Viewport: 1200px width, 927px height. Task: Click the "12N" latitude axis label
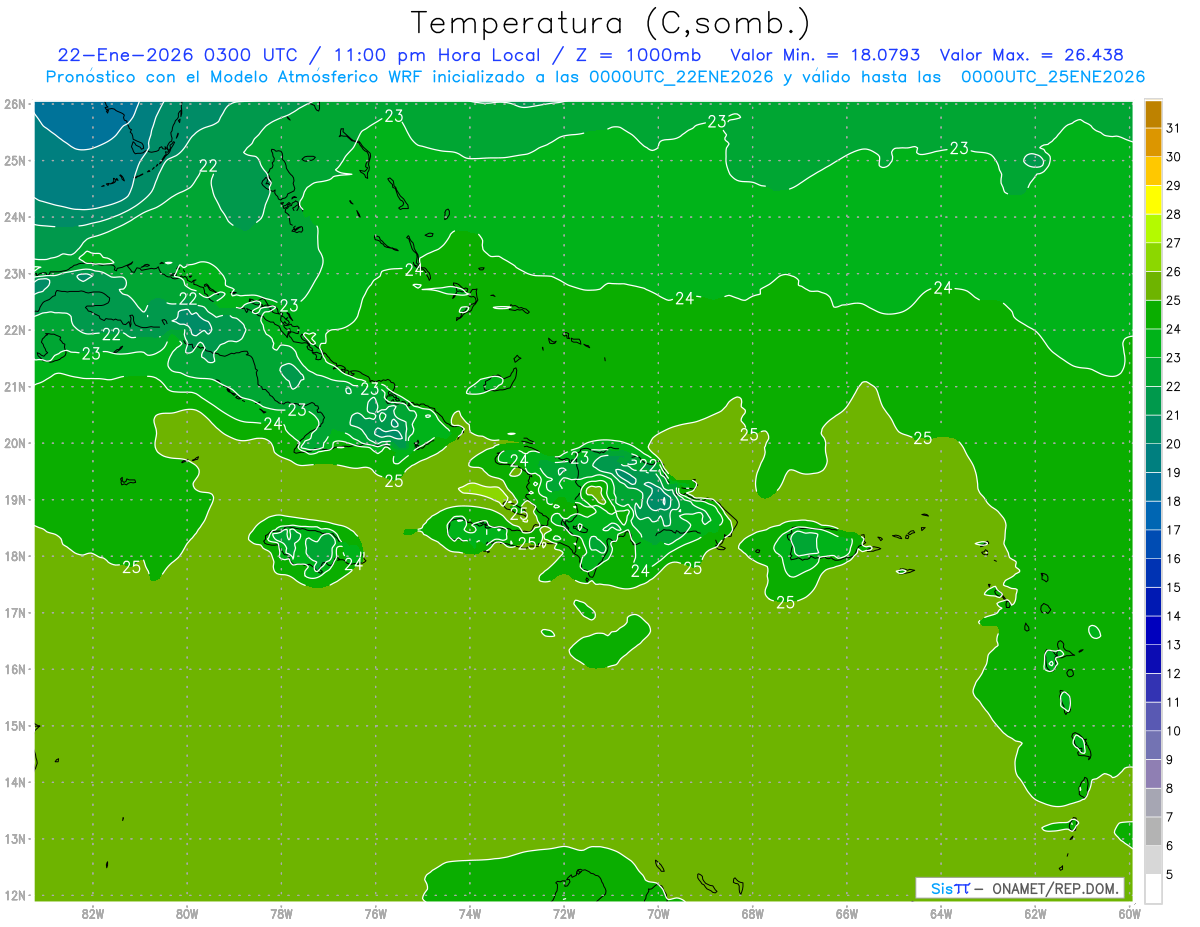pos(14,896)
